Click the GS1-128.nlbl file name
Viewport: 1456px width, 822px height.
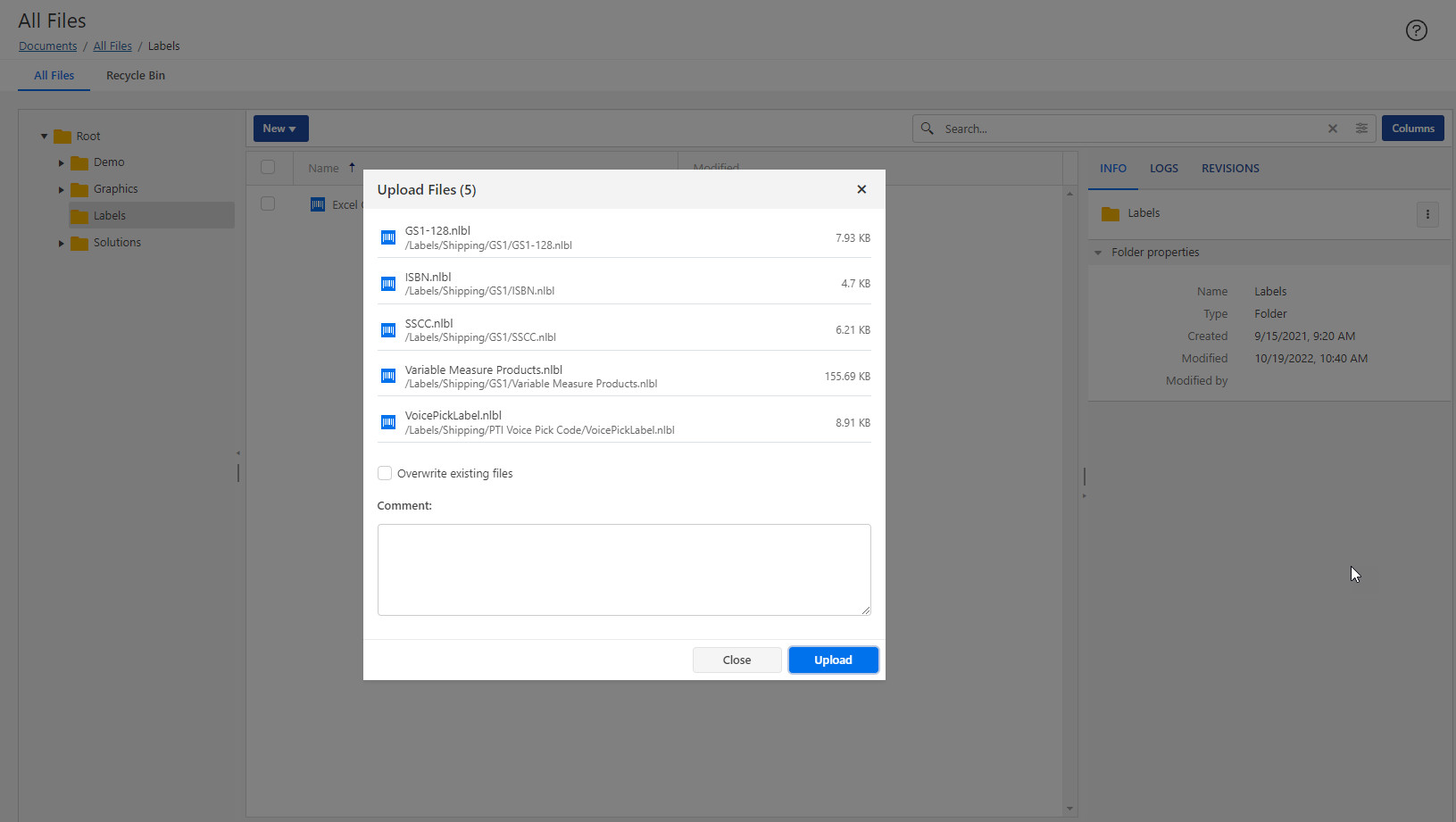437,230
